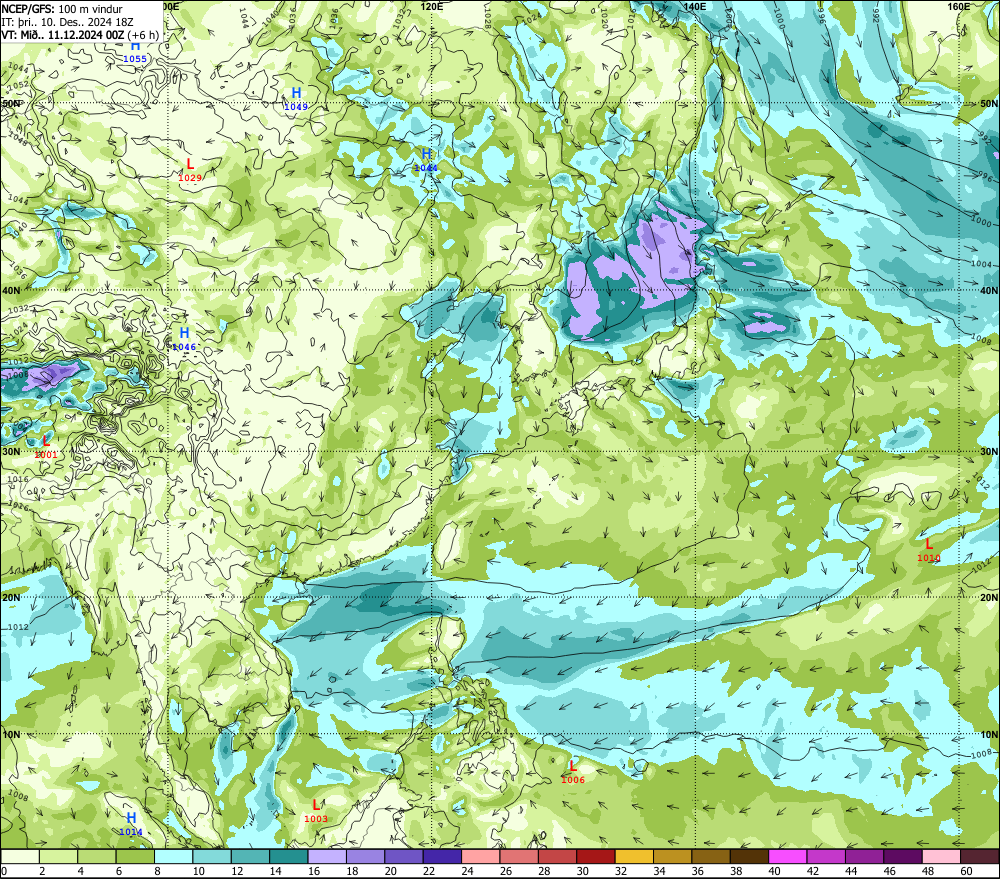This screenshot has height=879, width=1000.
Task: Click the 6–8 green legend swatch
Action: pos(135,856)
